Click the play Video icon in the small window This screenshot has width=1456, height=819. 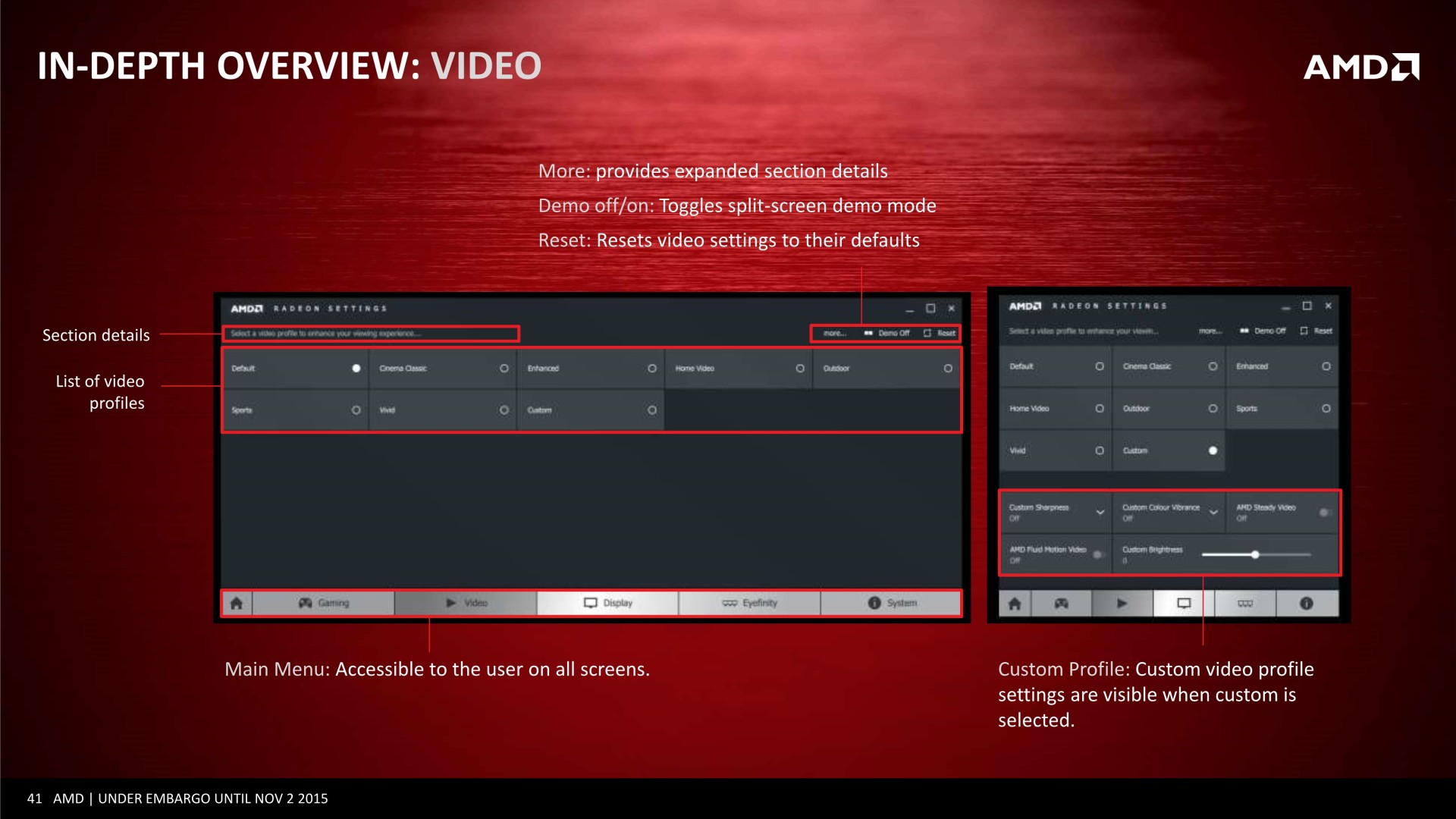click(1122, 604)
